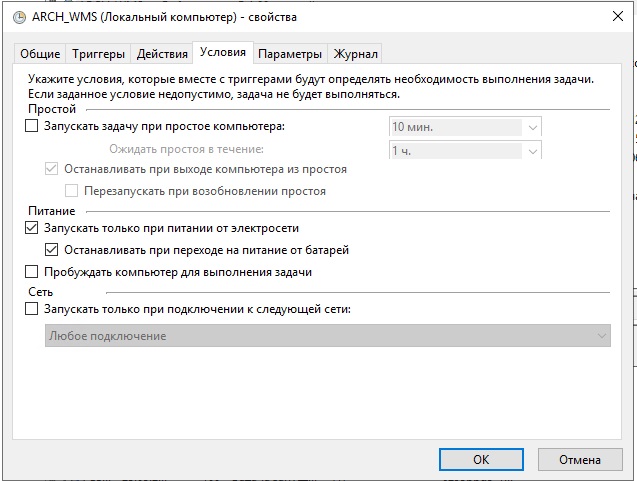
Task: Open the Параметры tab
Action: 291,54
